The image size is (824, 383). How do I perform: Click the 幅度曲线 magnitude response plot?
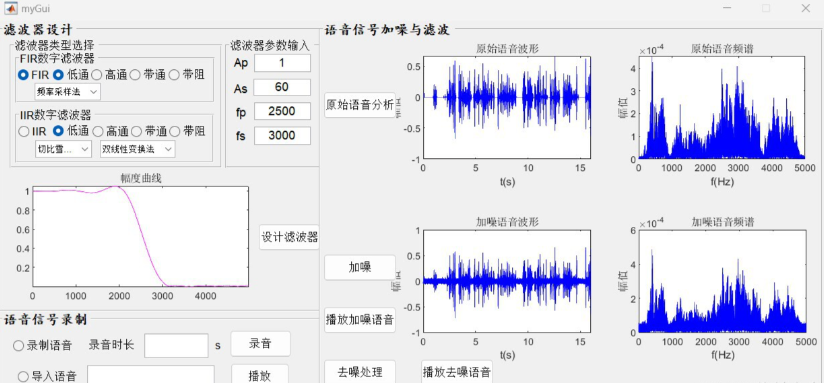(x=140, y=236)
